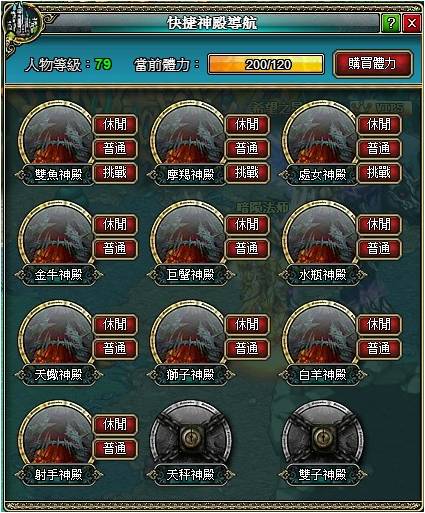
Task: Select 普通 difficulty for 處女神殿
Action: [379, 148]
